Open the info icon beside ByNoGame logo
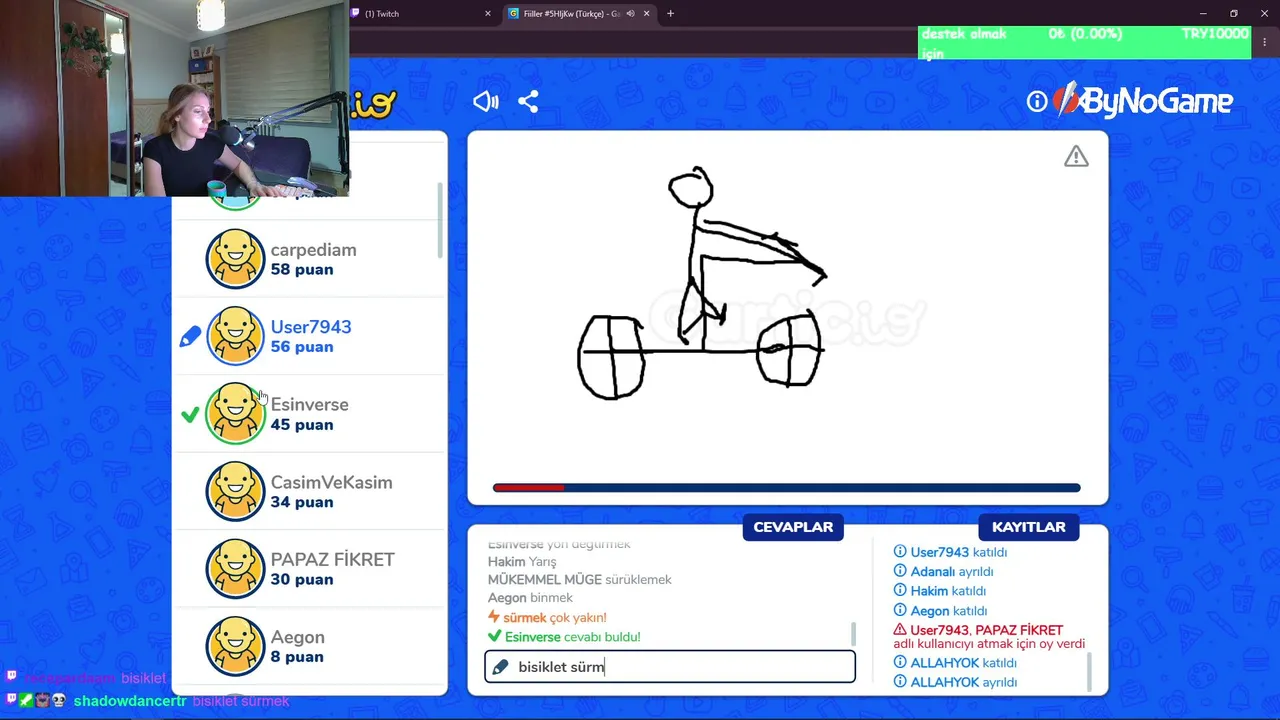This screenshot has width=1280, height=720. click(1037, 101)
